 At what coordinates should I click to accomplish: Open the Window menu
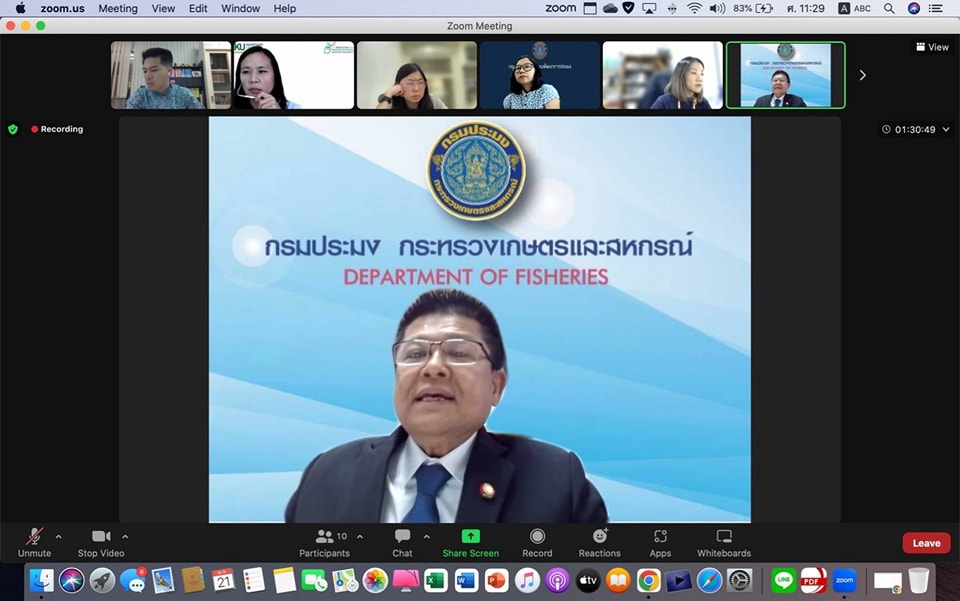[x=241, y=9]
